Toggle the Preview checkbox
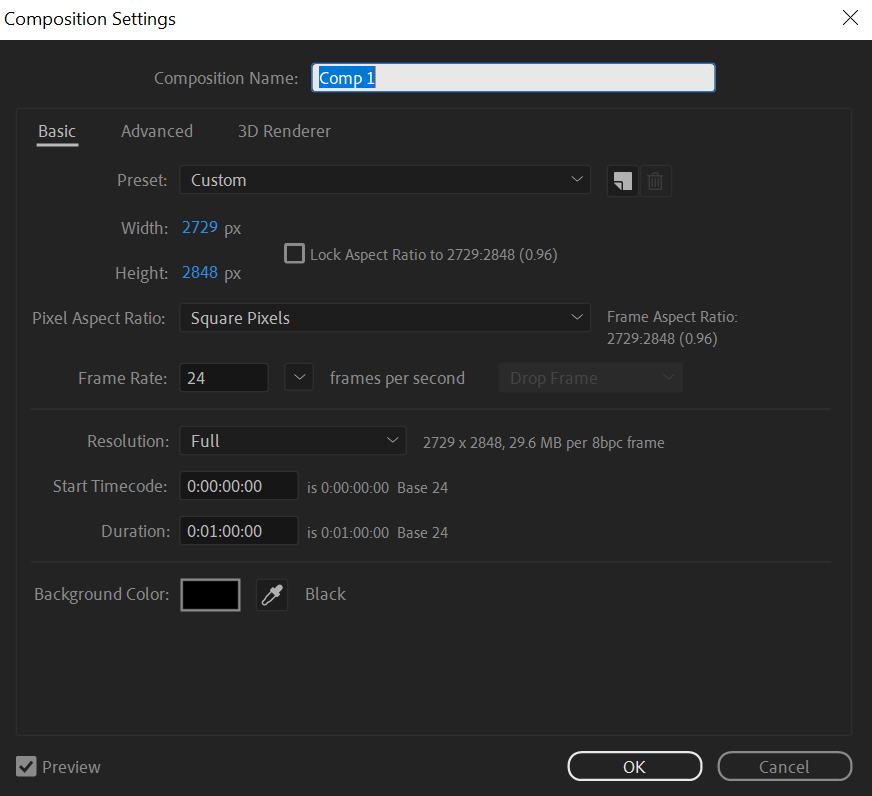Screen dimensions: 872x796 click(x=26, y=767)
